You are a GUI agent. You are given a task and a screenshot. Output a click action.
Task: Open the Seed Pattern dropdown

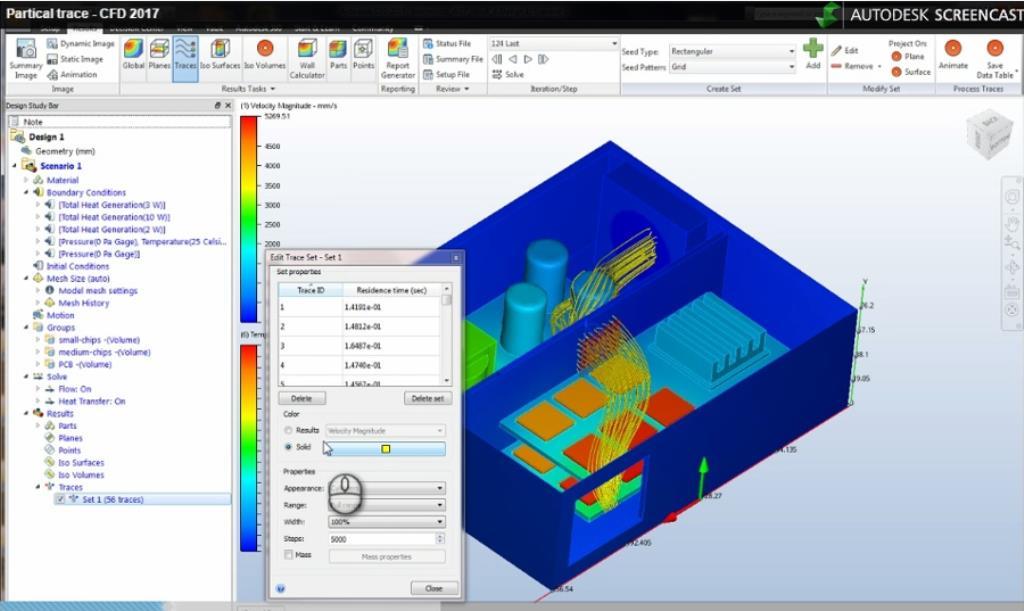point(732,67)
